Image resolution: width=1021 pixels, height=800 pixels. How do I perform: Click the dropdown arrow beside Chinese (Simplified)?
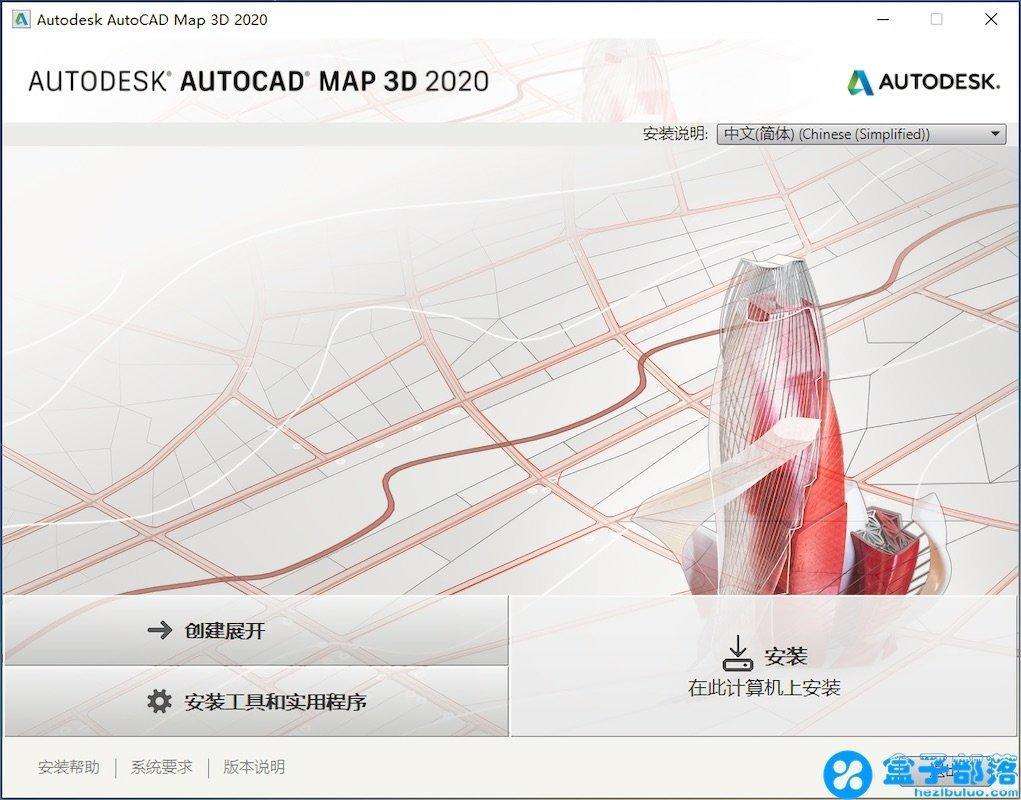coord(995,134)
